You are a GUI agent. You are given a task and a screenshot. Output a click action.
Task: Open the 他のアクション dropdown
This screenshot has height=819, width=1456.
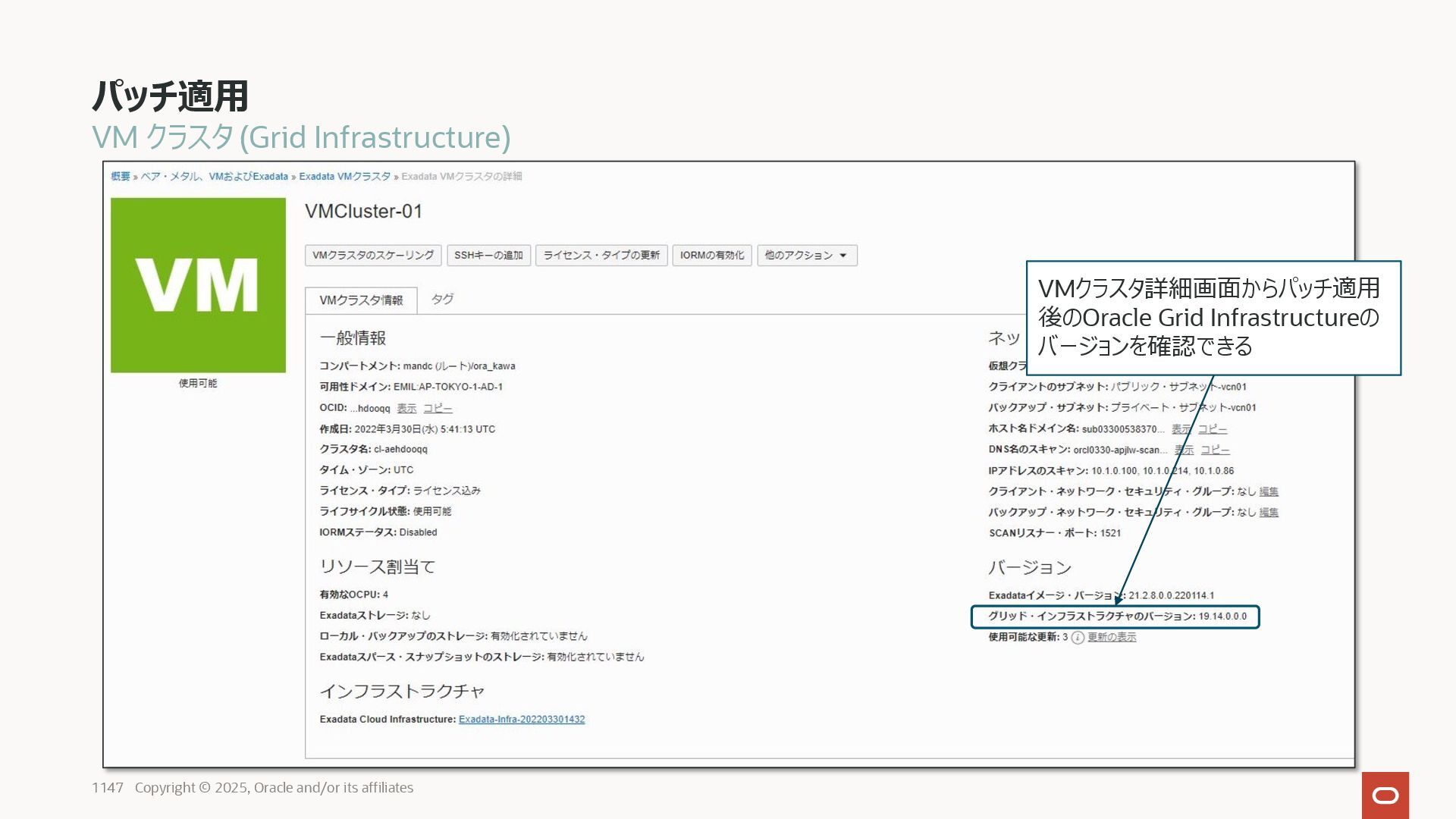click(806, 256)
